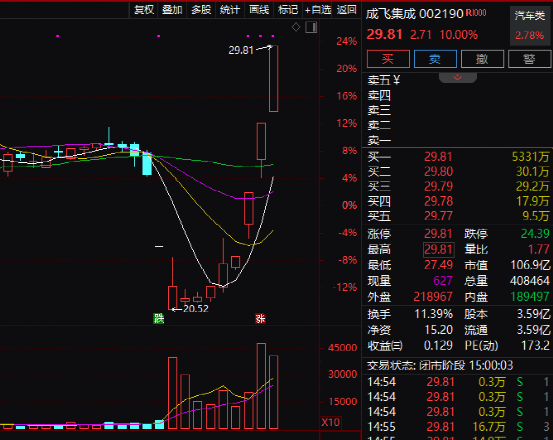Activate the 画线 drawing tool

tap(259, 10)
